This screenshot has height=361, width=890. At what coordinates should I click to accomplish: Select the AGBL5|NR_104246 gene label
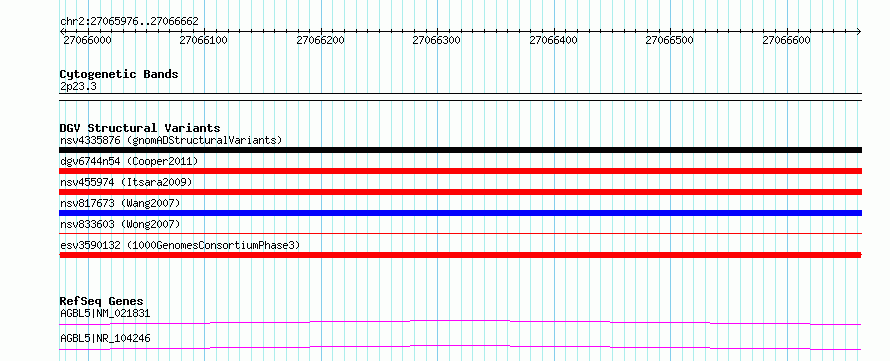click(x=105, y=338)
